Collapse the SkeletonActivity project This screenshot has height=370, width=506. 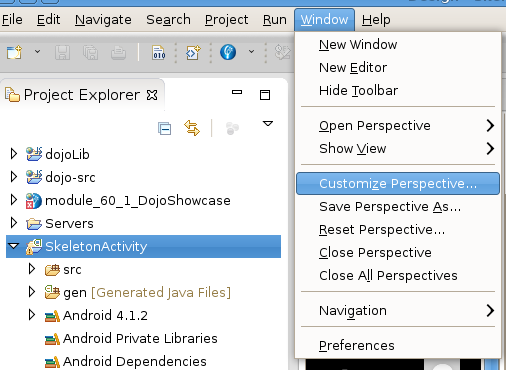click(14, 246)
